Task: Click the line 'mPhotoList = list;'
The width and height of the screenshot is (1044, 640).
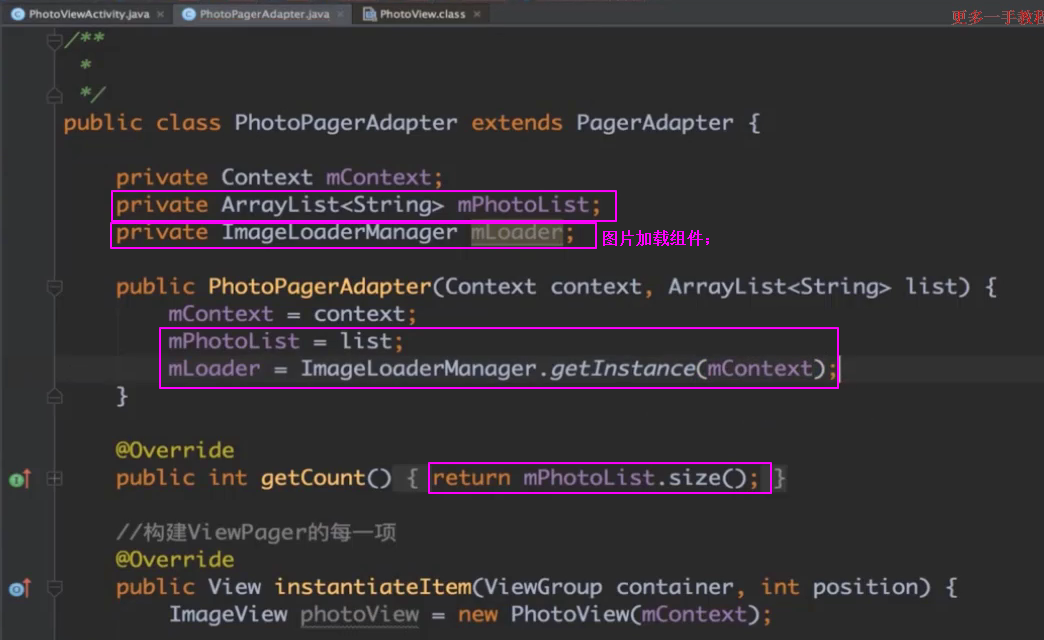Action: (286, 342)
